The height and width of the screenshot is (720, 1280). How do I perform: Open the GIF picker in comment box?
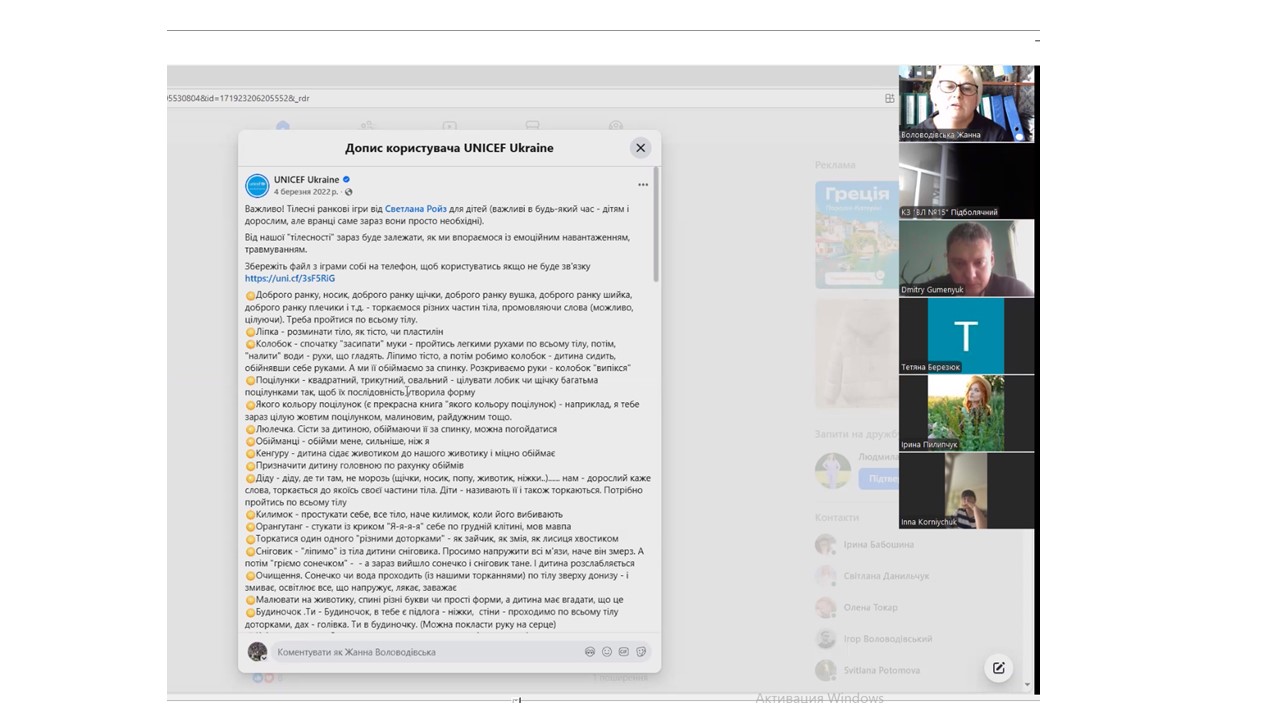click(x=624, y=652)
